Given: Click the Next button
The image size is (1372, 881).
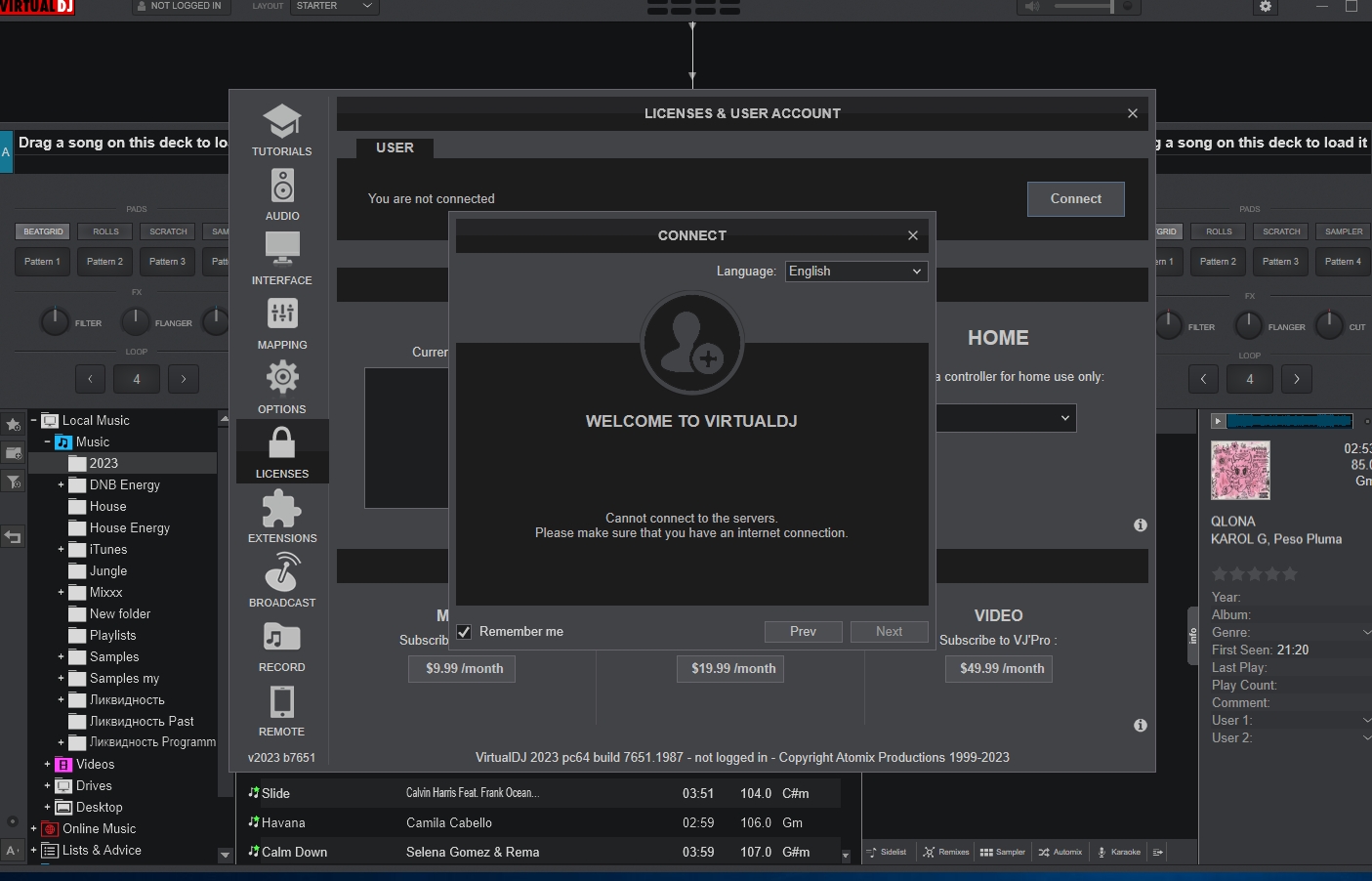Looking at the screenshot, I should tap(889, 632).
